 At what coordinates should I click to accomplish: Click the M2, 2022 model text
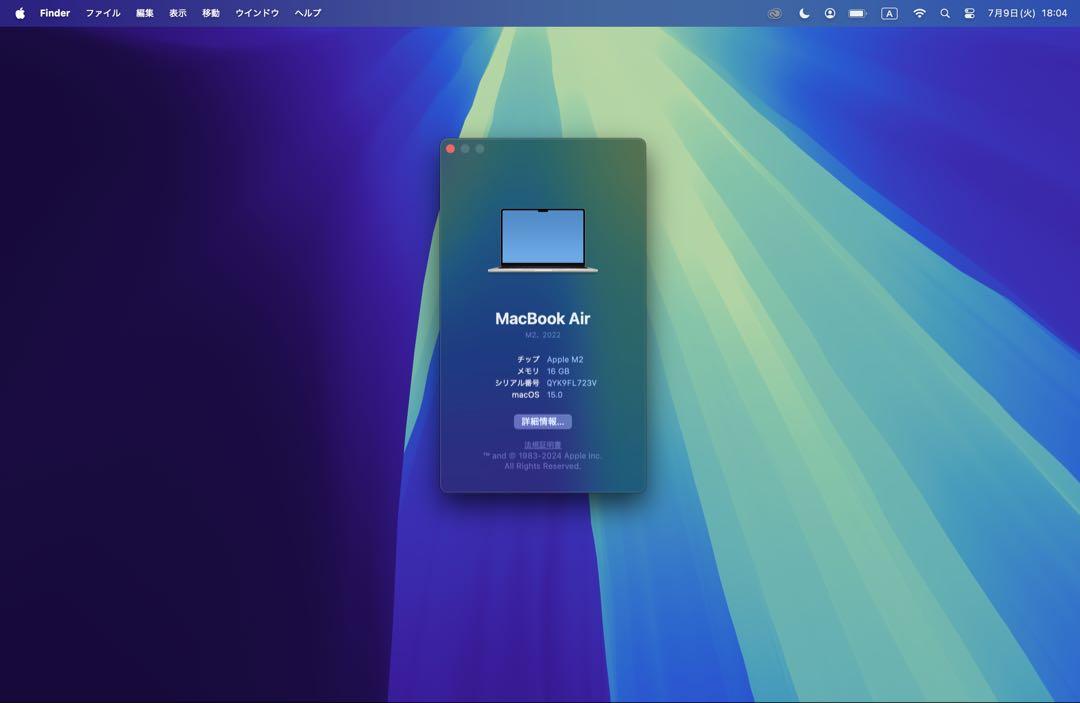[543, 335]
